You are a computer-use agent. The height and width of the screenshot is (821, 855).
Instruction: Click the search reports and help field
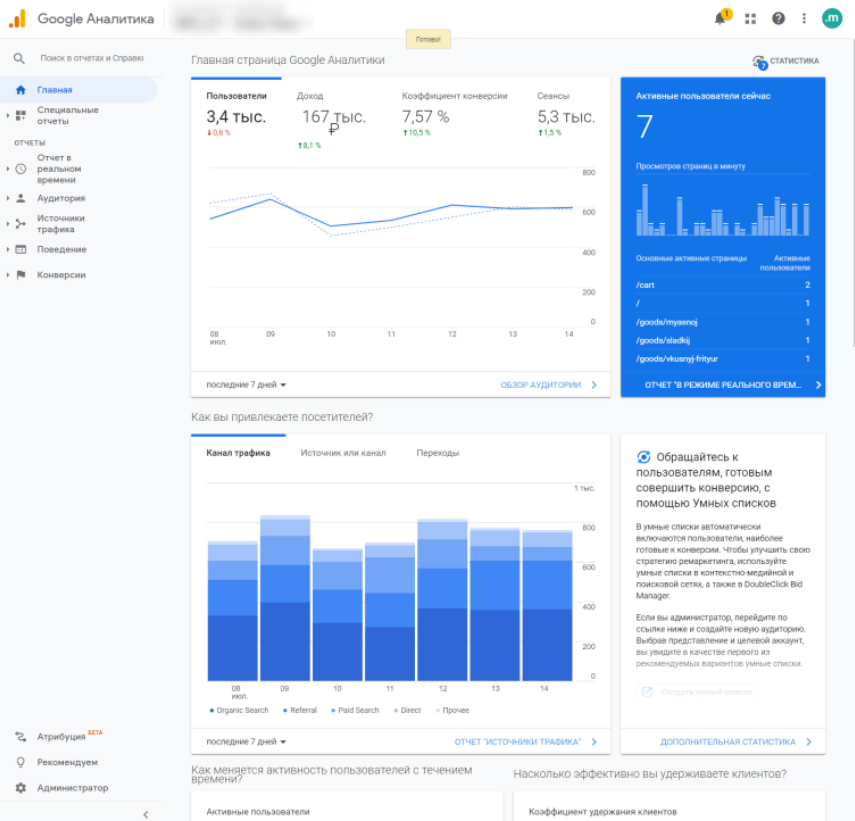tap(92, 58)
